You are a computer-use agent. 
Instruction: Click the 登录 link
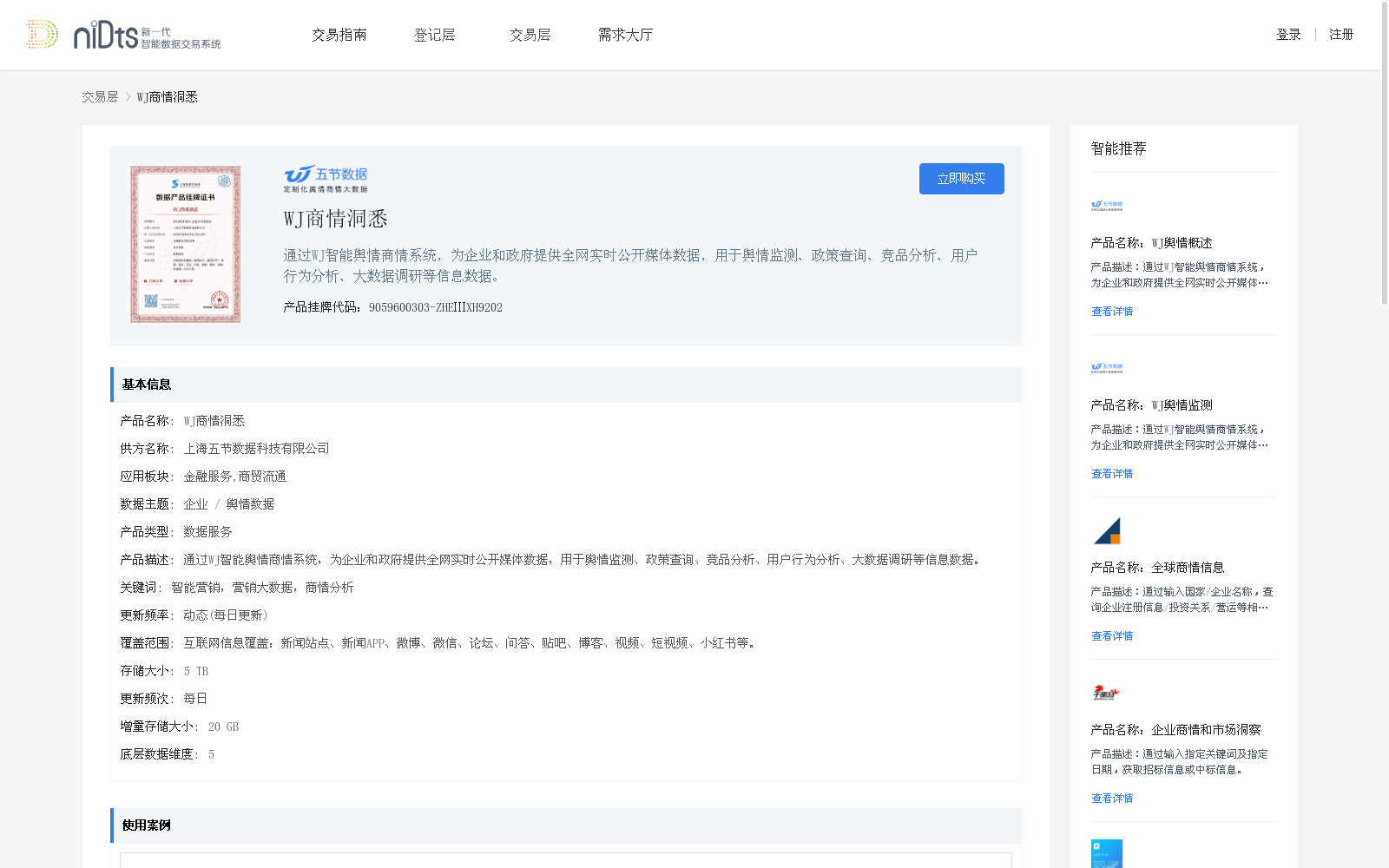coord(1288,35)
